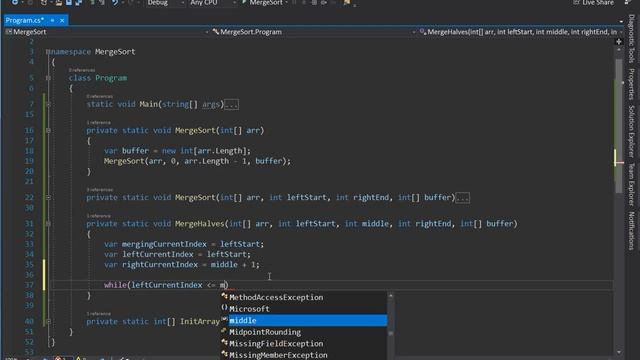This screenshot has height=360, width=640.
Task: Click the MergeHalves method name in code
Action: pyautogui.click(x=200, y=224)
